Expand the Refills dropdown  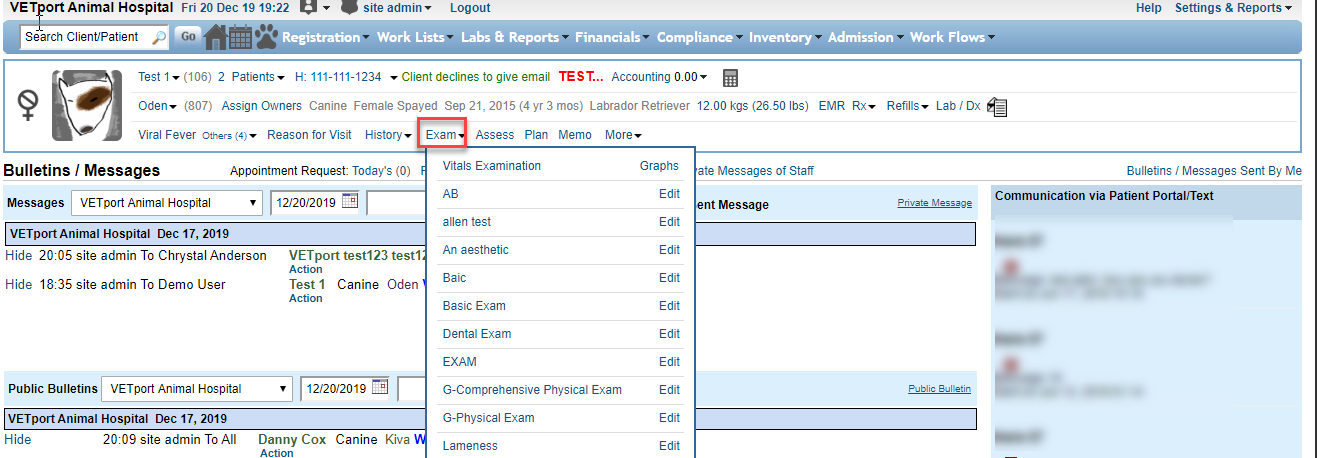pos(908,106)
